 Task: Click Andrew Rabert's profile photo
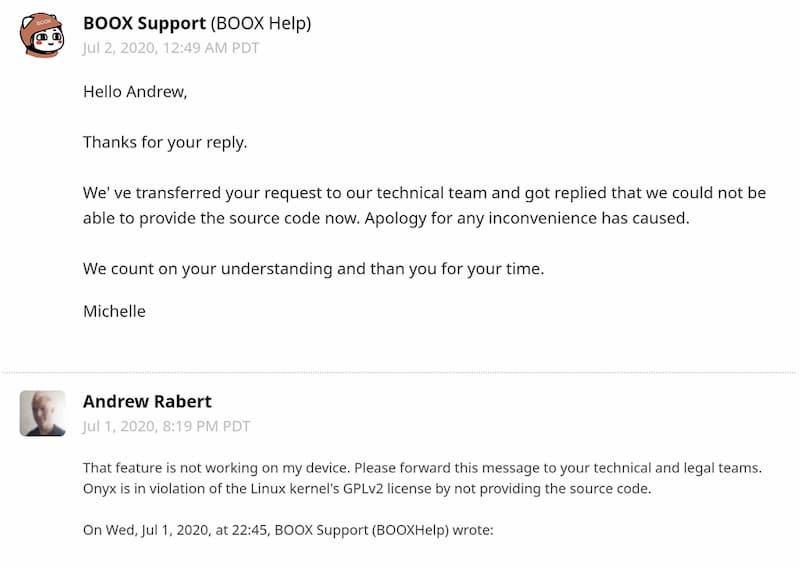pyautogui.click(x=42, y=413)
